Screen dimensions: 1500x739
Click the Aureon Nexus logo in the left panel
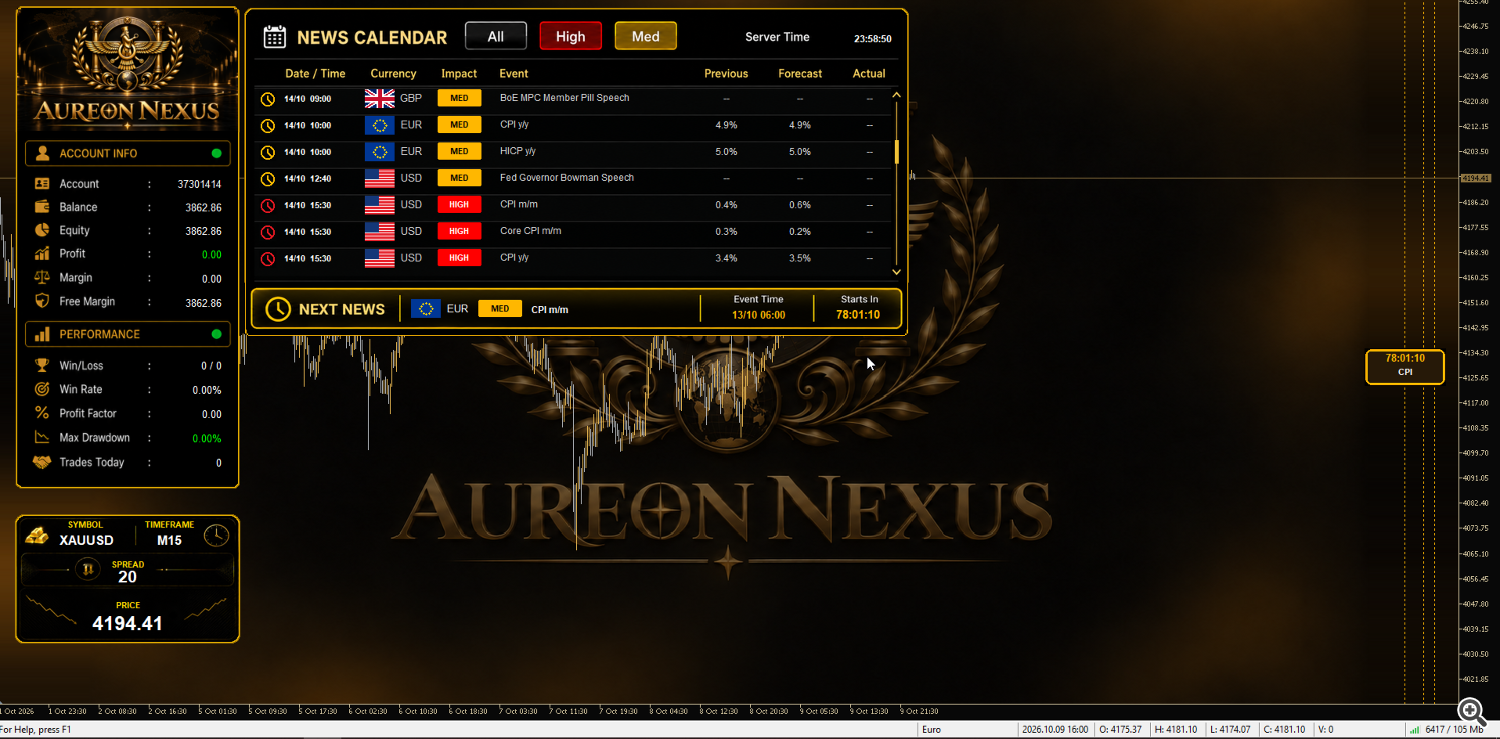127,74
